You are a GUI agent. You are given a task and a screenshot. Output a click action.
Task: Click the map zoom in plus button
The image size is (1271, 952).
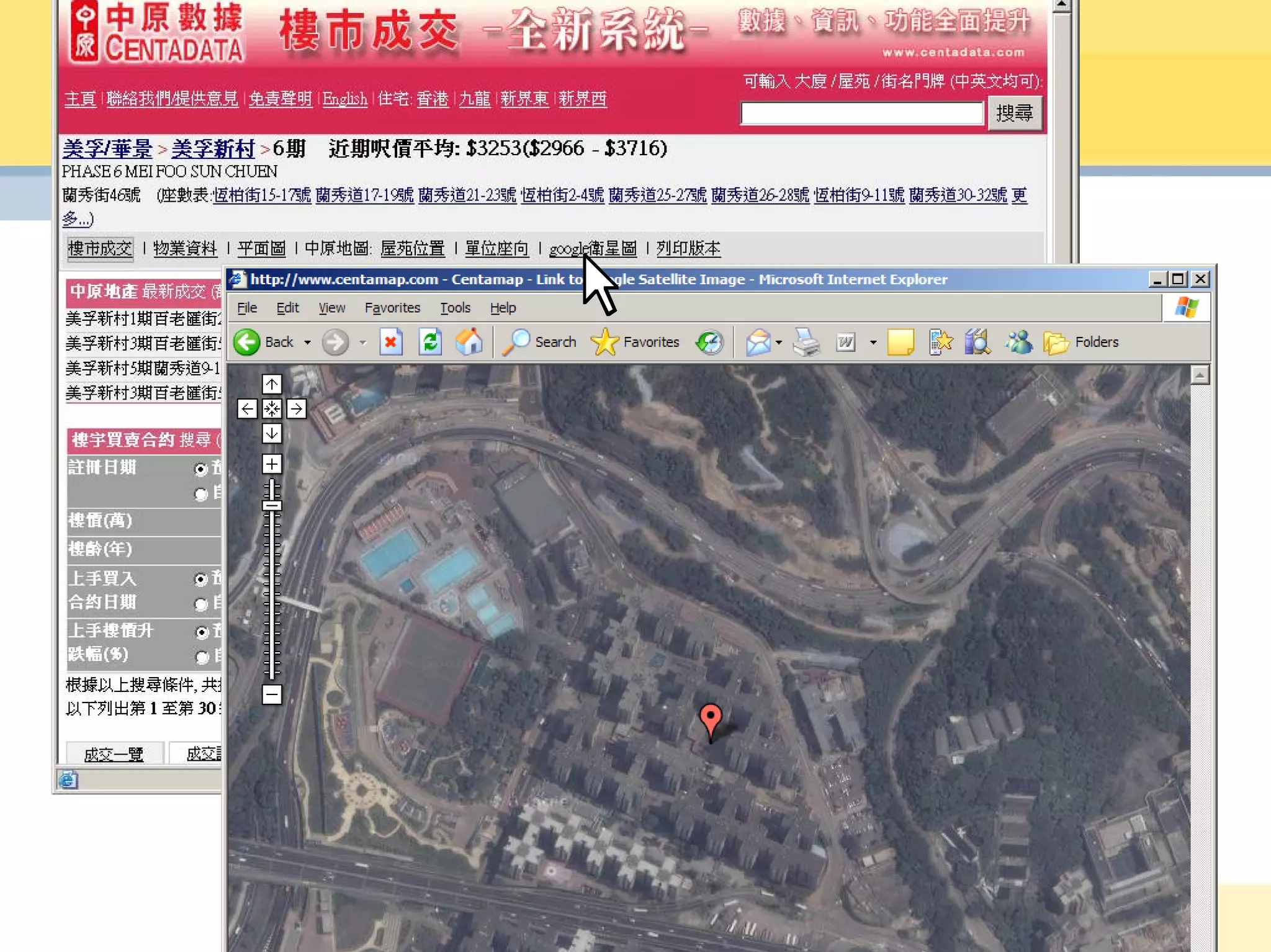click(272, 464)
